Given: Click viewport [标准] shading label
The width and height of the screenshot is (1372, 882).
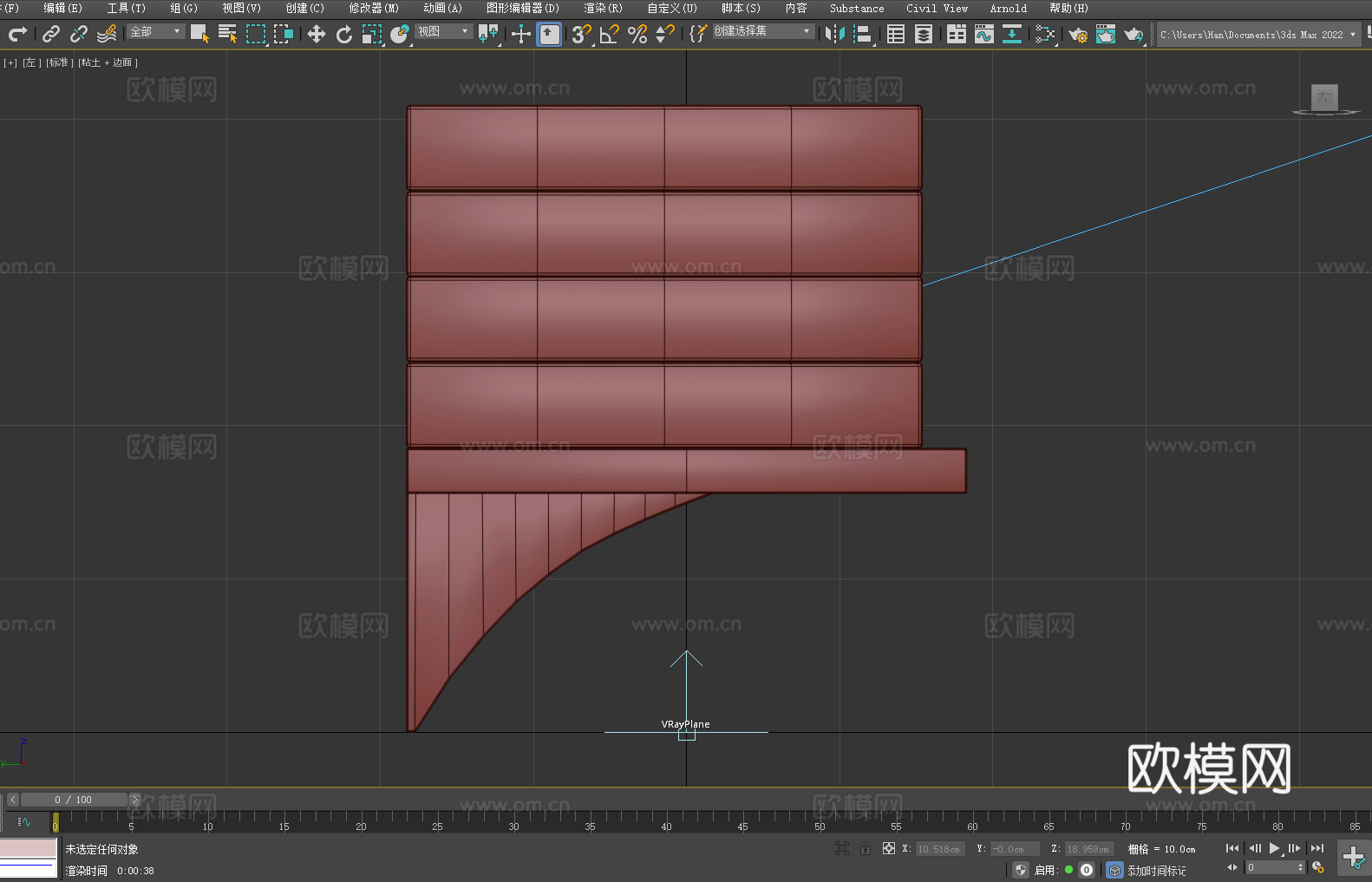Looking at the screenshot, I should pos(59,62).
